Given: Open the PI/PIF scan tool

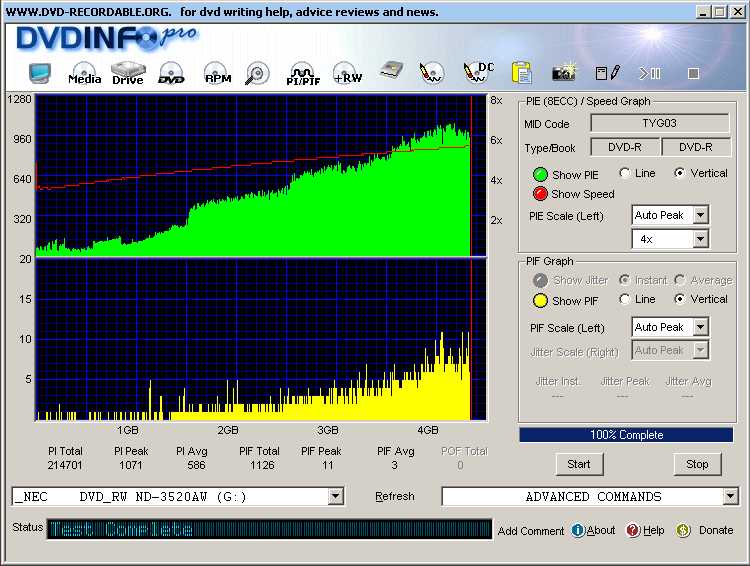Looking at the screenshot, I should pos(302,74).
